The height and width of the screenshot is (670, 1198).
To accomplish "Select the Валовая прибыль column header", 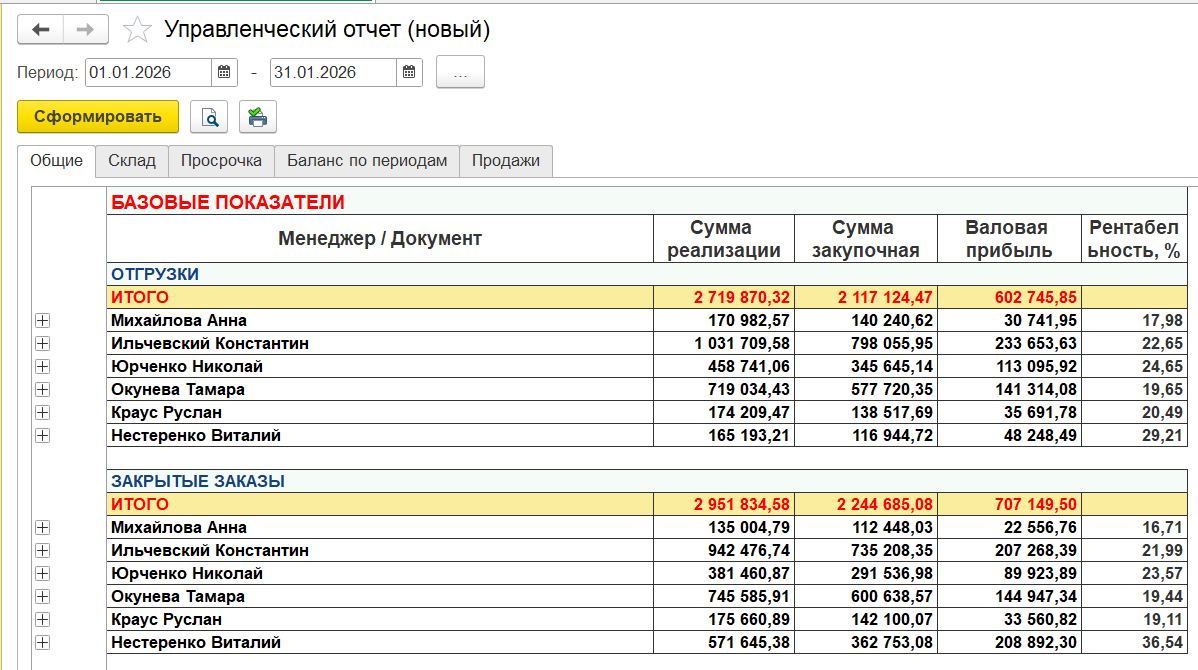I will point(1009,239).
